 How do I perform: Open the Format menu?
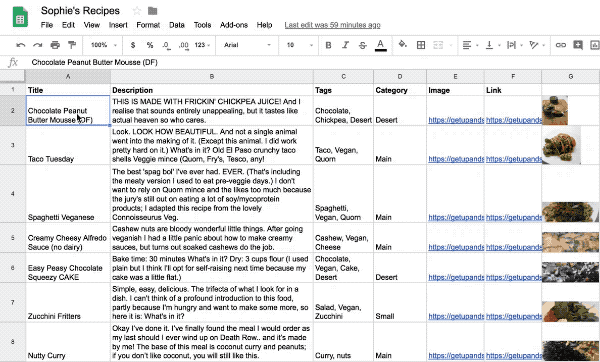[x=148, y=25]
